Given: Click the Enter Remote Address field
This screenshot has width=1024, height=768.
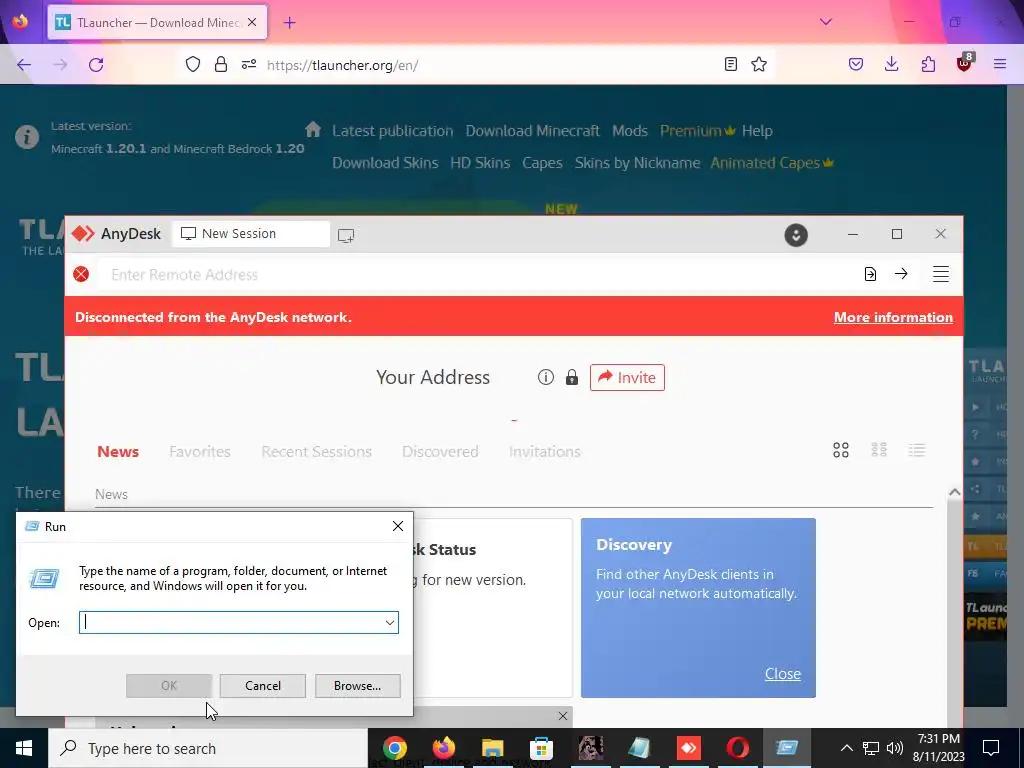Looking at the screenshot, I should 477,274.
